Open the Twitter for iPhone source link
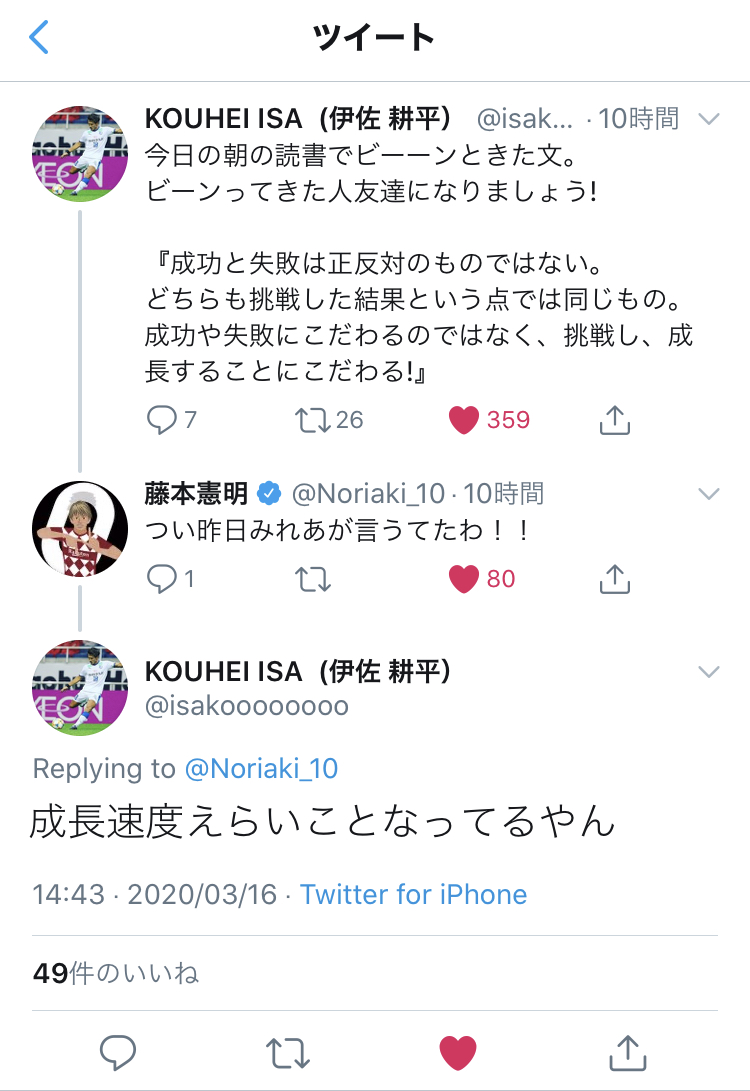The height and width of the screenshot is (1091, 750). [x=413, y=893]
